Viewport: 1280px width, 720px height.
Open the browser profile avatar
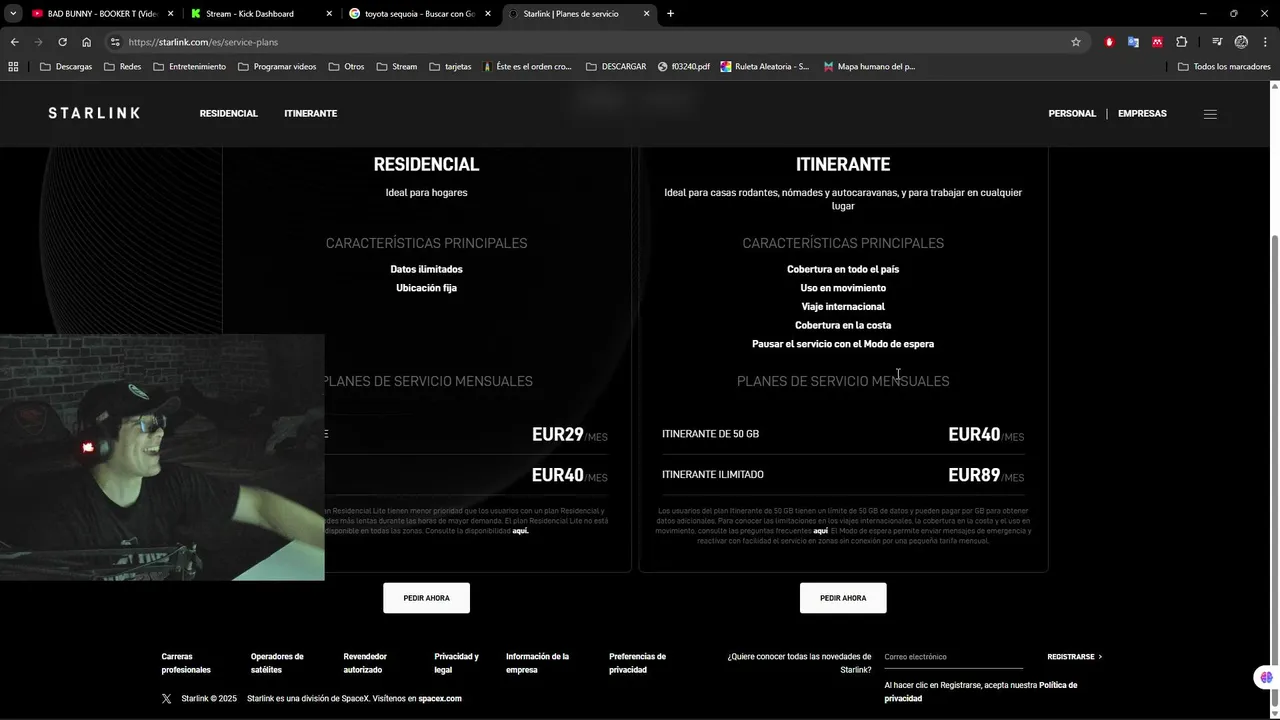pyautogui.click(x=1241, y=42)
